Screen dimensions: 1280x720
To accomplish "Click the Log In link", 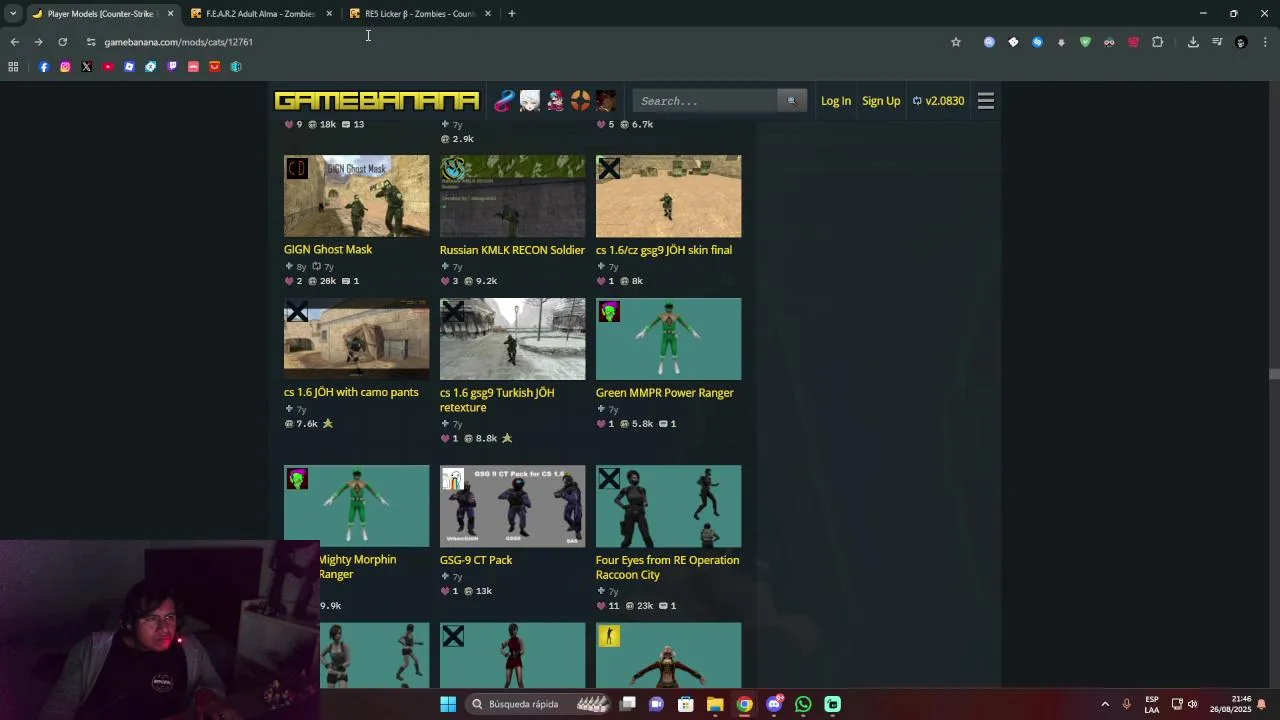I will [836, 101].
